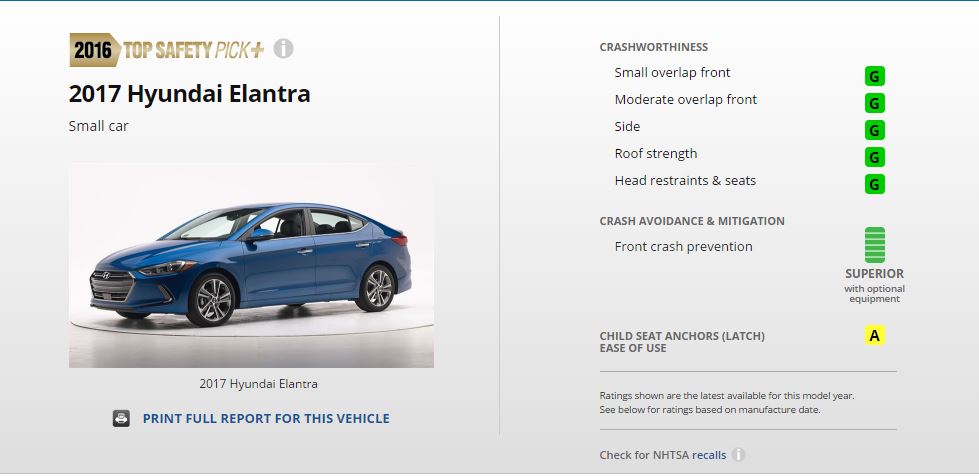Select the Small overlap front label
The width and height of the screenshot is (979, 476).
(x=672, y=72)
